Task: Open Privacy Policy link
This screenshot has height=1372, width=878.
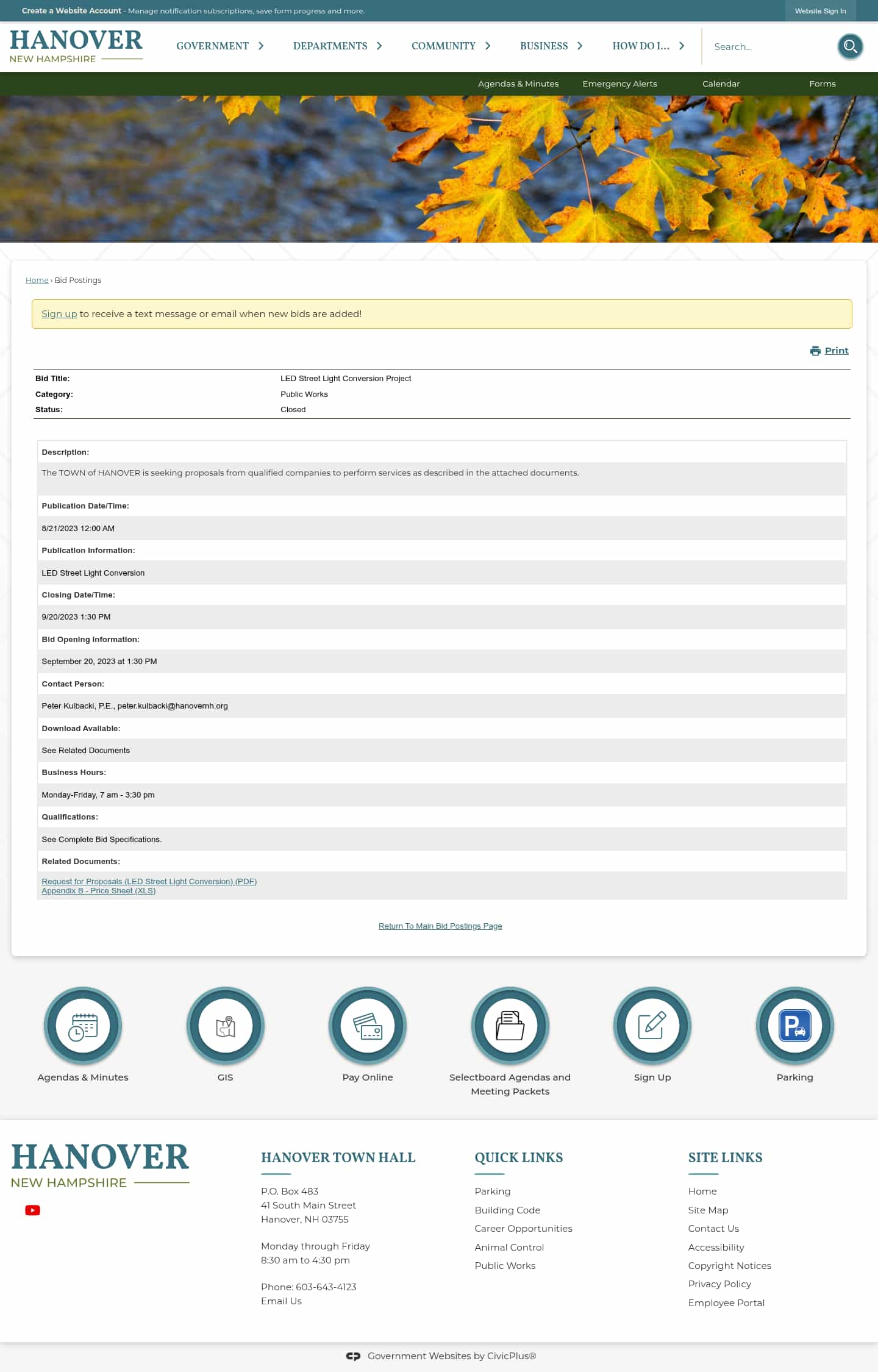Action: 719,1284
